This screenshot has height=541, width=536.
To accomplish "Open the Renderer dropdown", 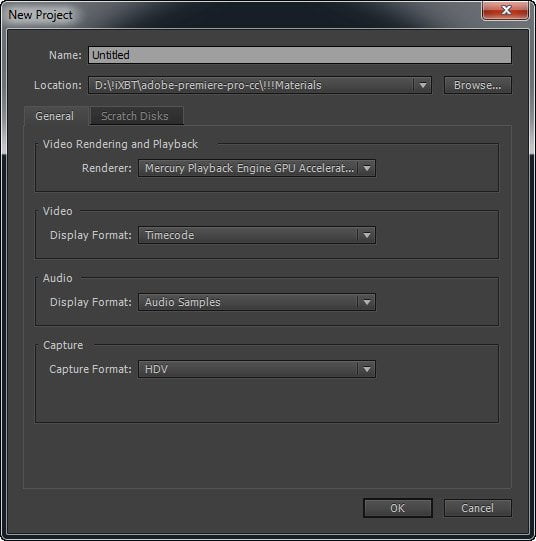I will (x=257, y=168).
